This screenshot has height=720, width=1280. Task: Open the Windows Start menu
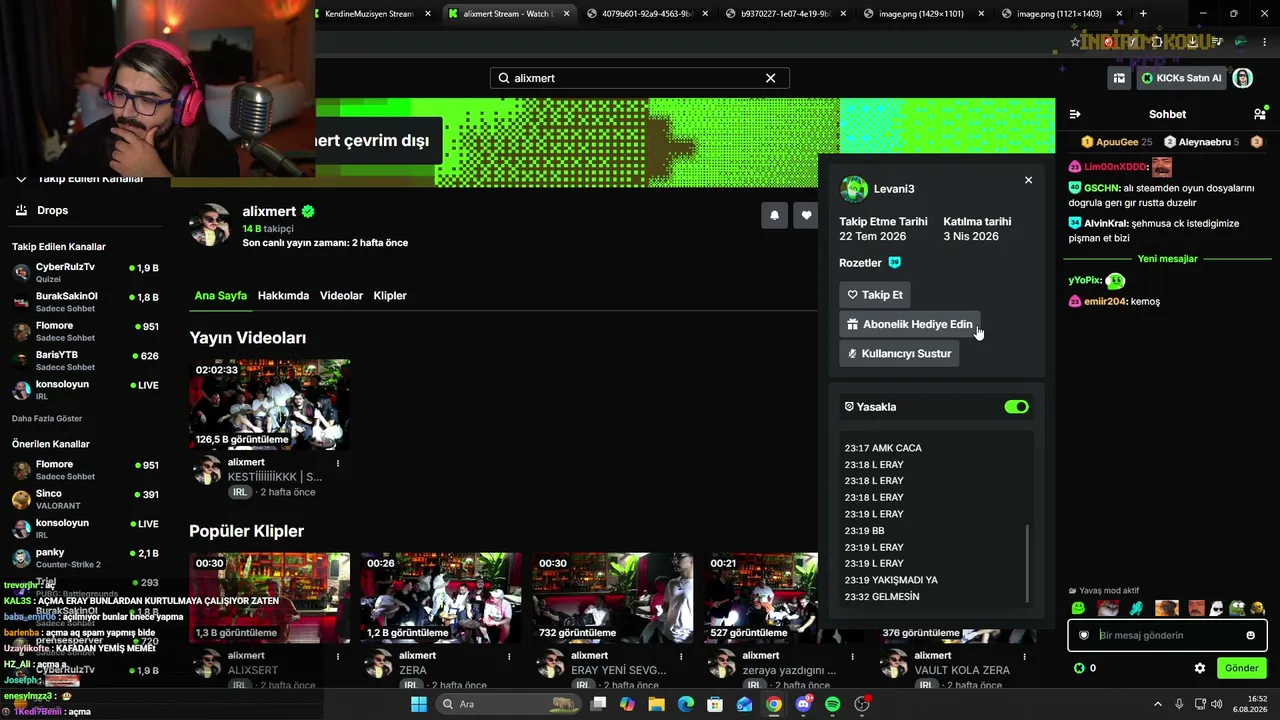(x=419, y=704)
